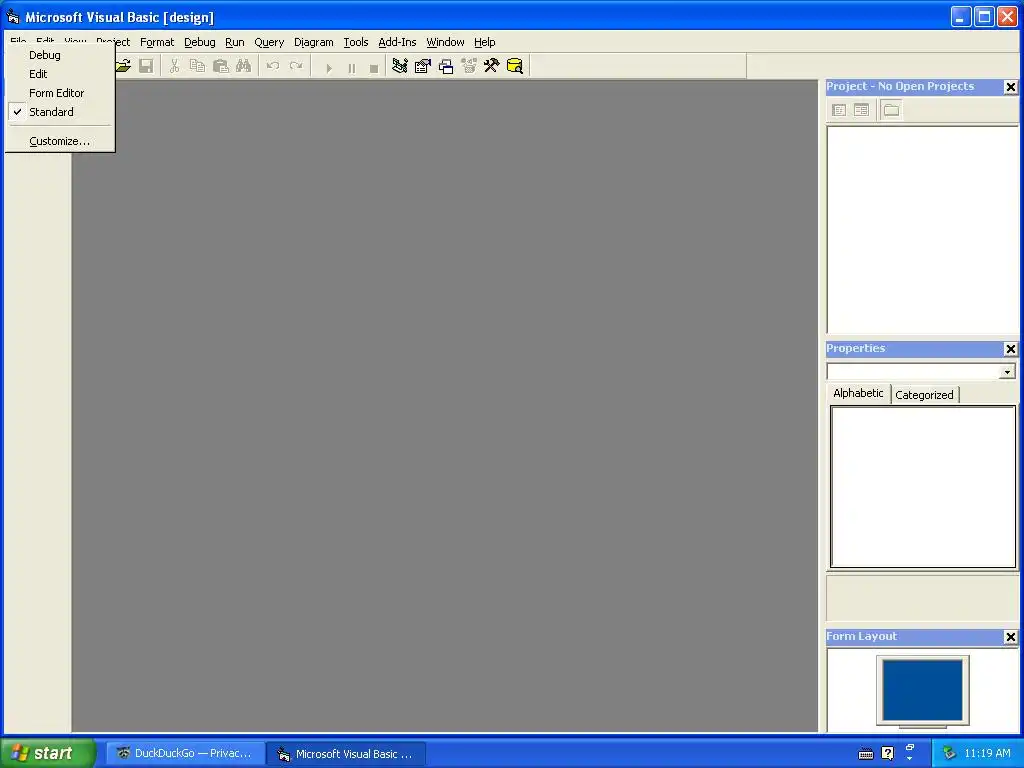1024x768 pixels.
Task: Open the Run menu
Action: tap(234, 42)
